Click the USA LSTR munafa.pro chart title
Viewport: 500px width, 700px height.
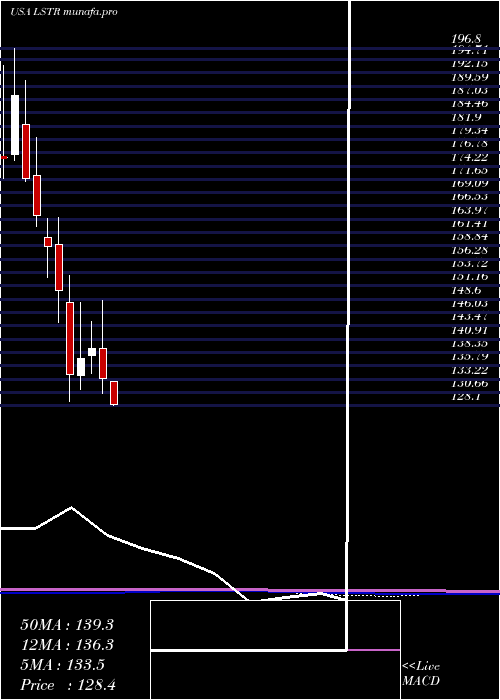[x=64, y=12]
